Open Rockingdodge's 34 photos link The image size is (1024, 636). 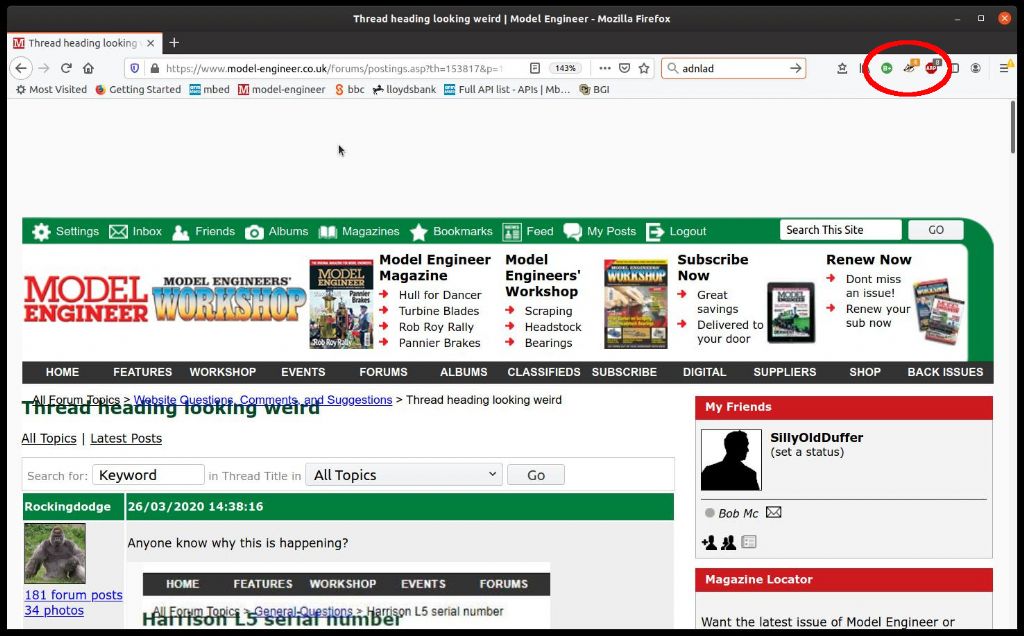click(54, 611)
